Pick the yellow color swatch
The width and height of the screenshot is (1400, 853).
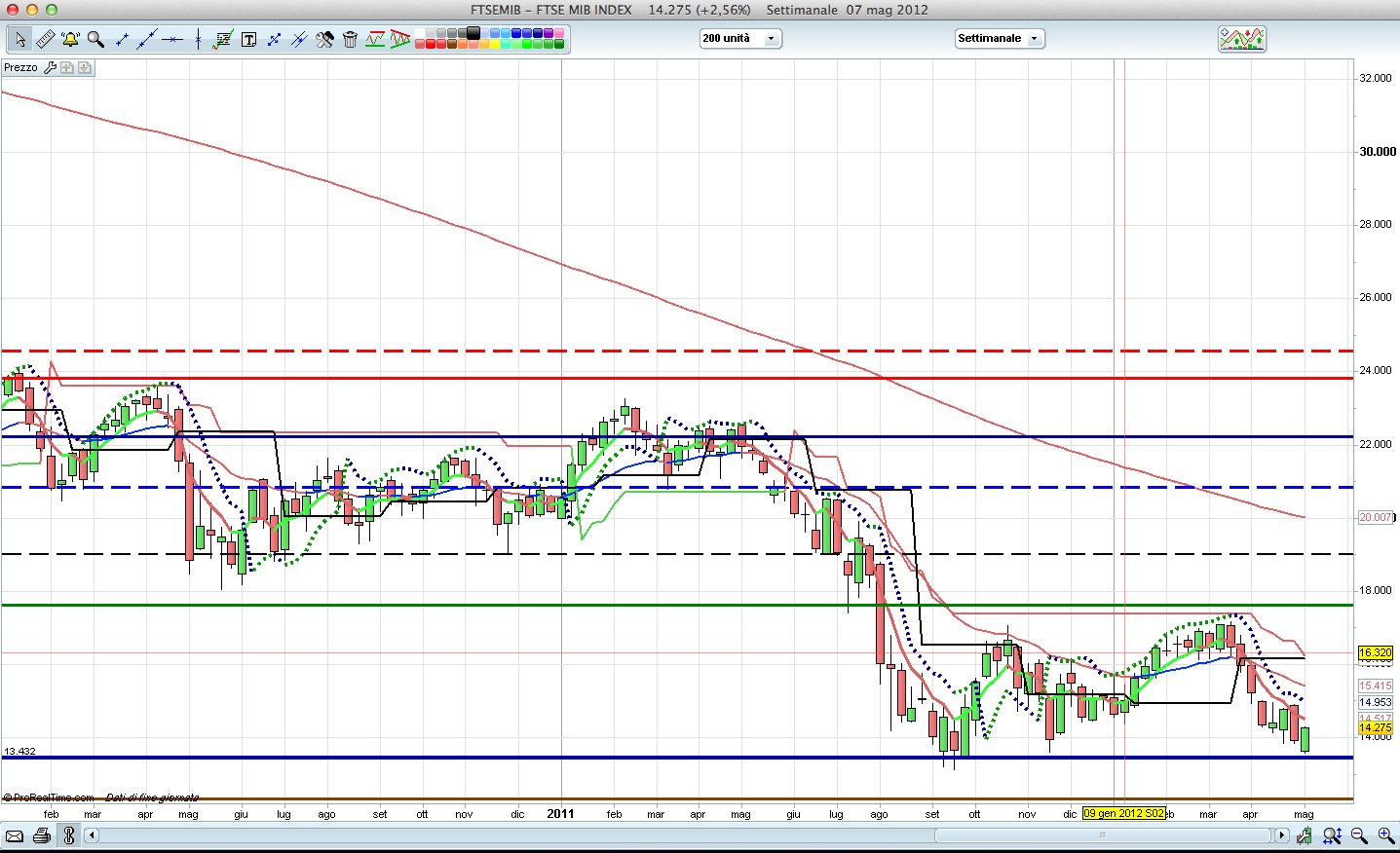coord(495,44)
